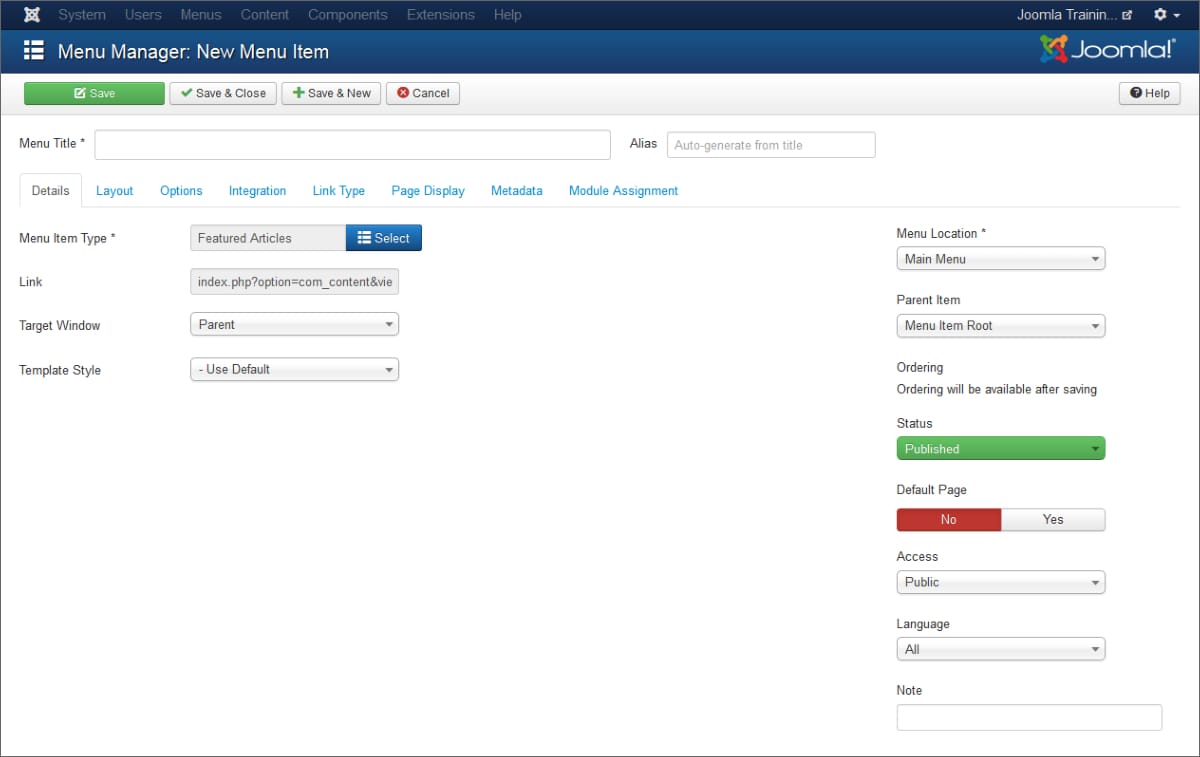The width and height of the screenshot is (1200, 757).
Task: Click the external link icon next to Joomla Trainin...
Action: tap(1126, 14)
